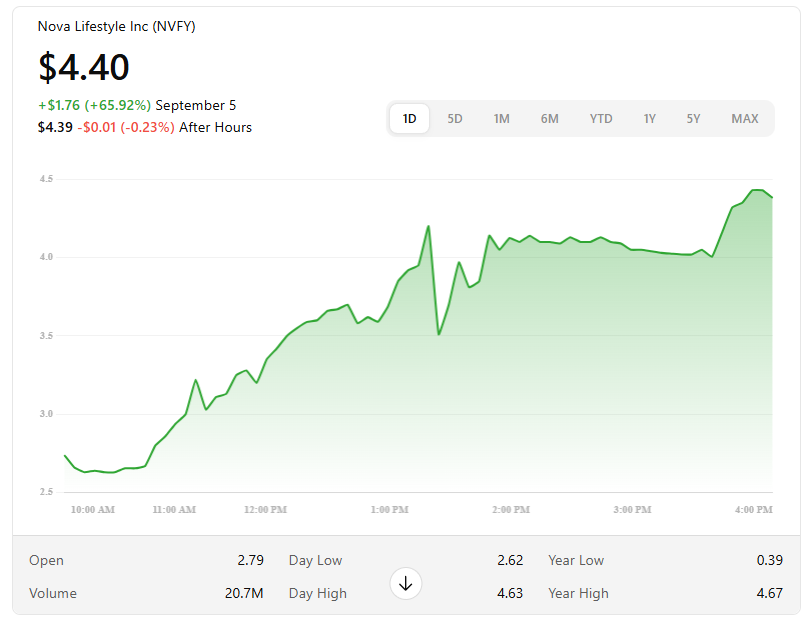View the 1Y price history
This screenshot has height=620, width=804.
click(649, 119)
